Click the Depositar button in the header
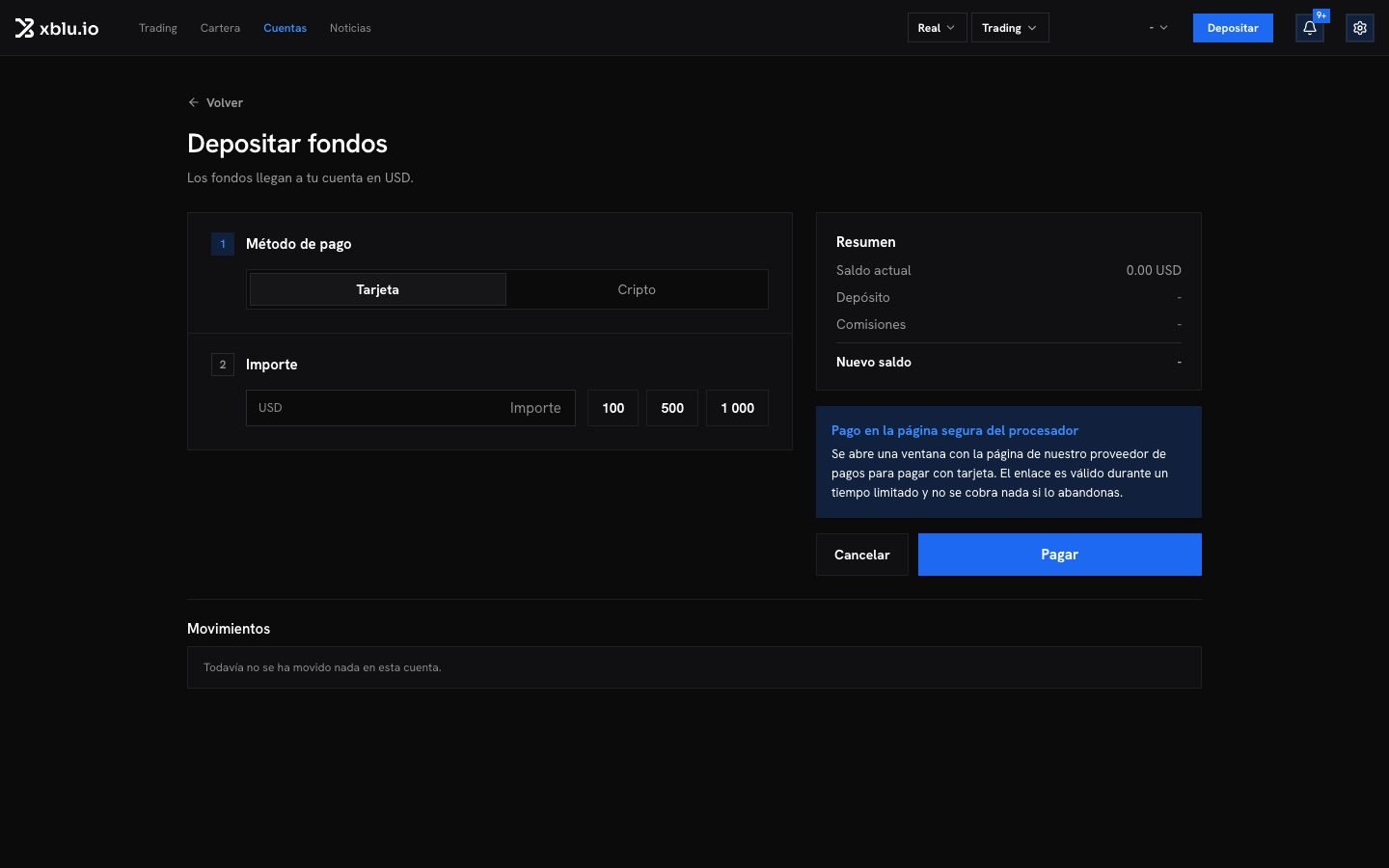The image size is (1389, 868). tap(1233, 28)
